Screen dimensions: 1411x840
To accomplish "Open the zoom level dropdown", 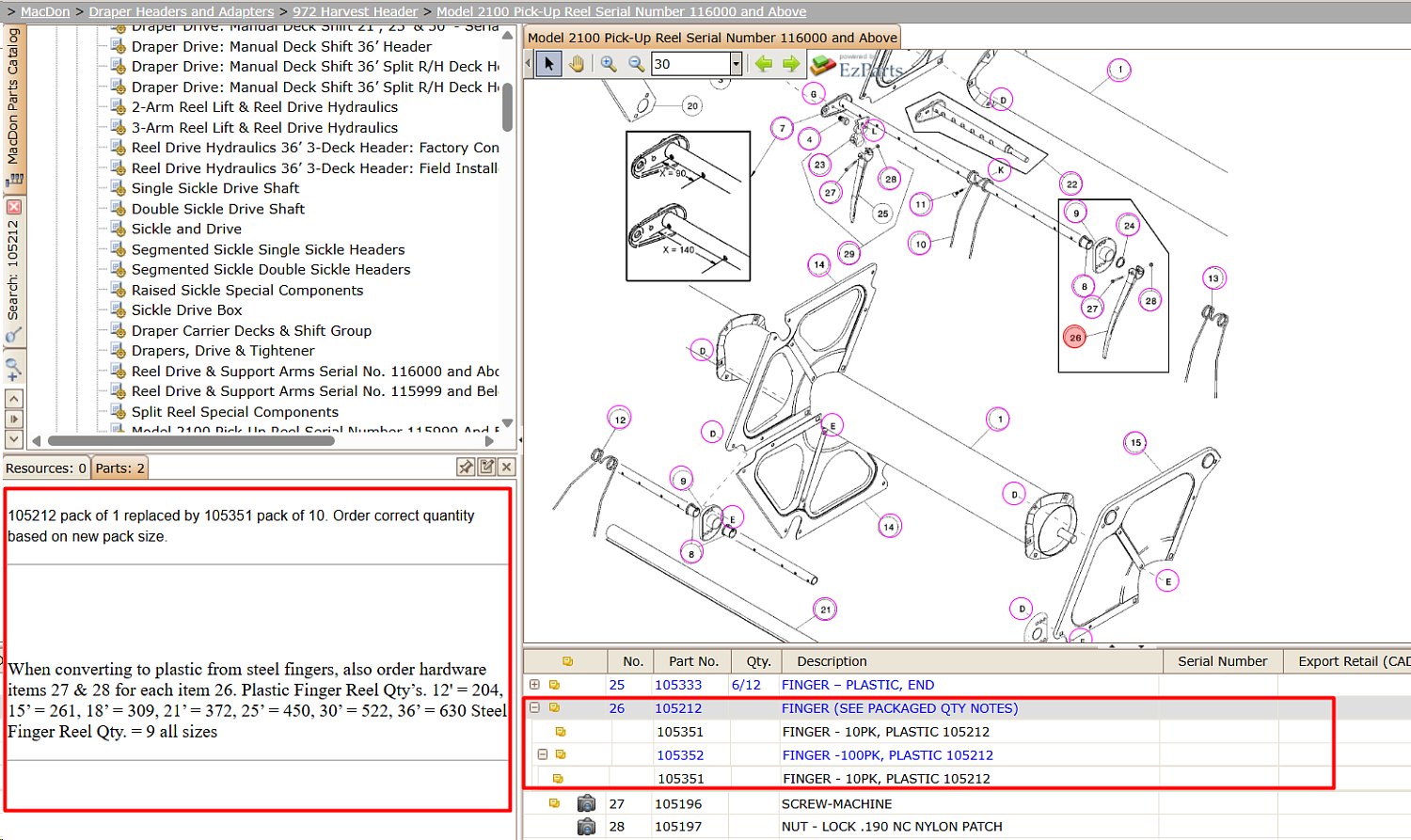I will point(736,64).
